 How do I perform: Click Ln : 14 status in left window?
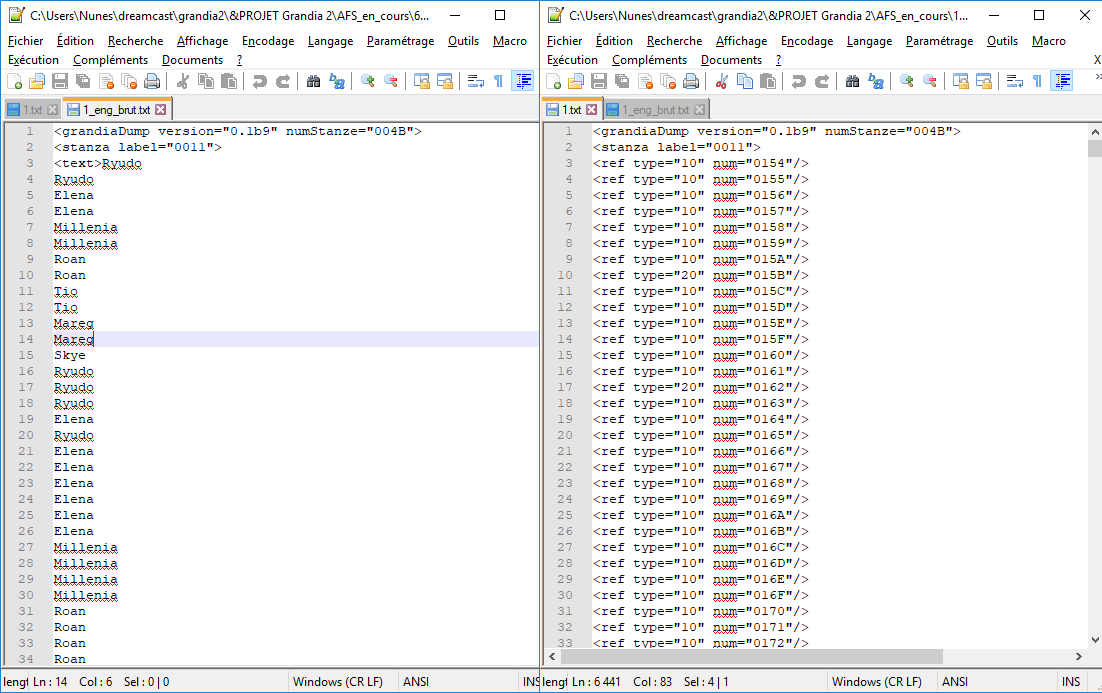[x=51, y=682]
